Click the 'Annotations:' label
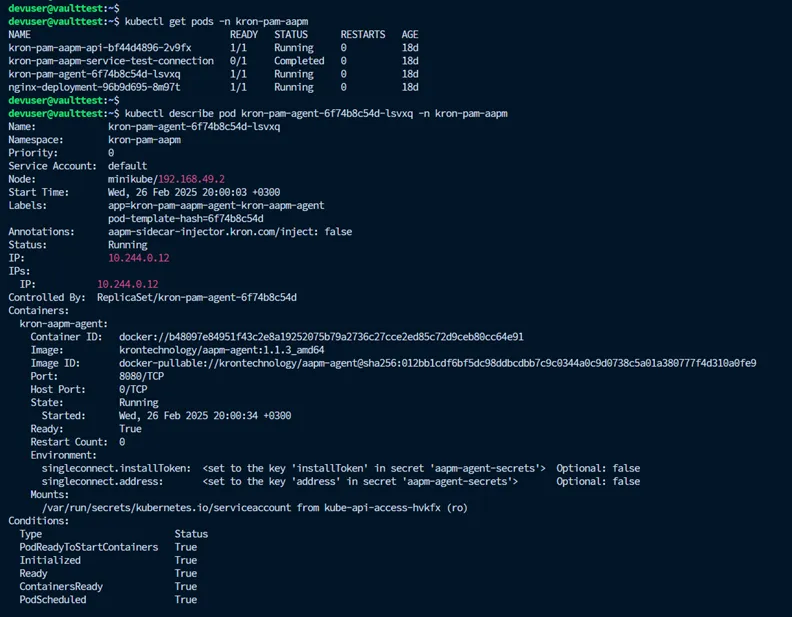 (x=41, y=232)
